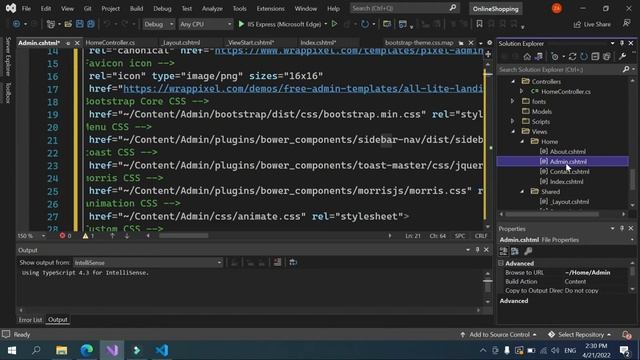Click Sync with Active Document icon
This screenshot has width=640, height=360.
[x=573, y=56]
